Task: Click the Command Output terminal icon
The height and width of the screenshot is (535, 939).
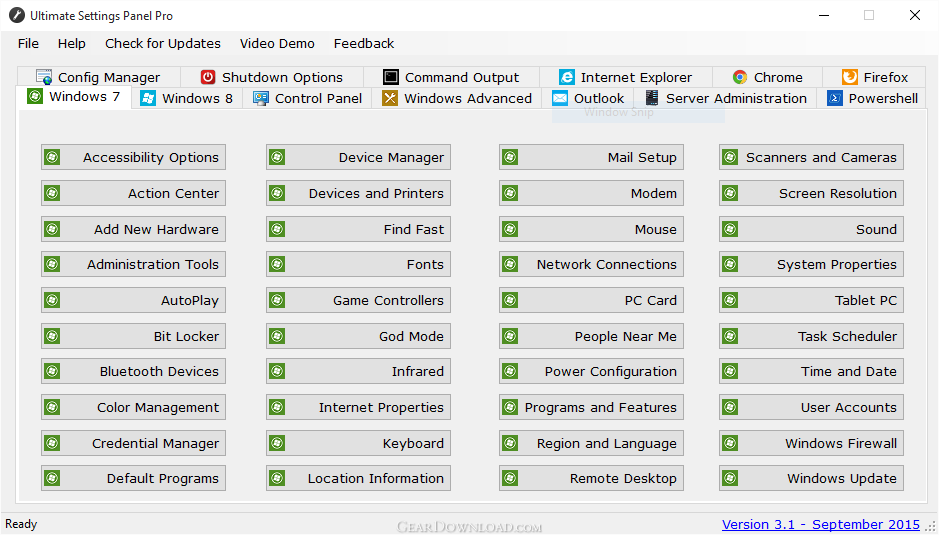Action: (391, 77)
